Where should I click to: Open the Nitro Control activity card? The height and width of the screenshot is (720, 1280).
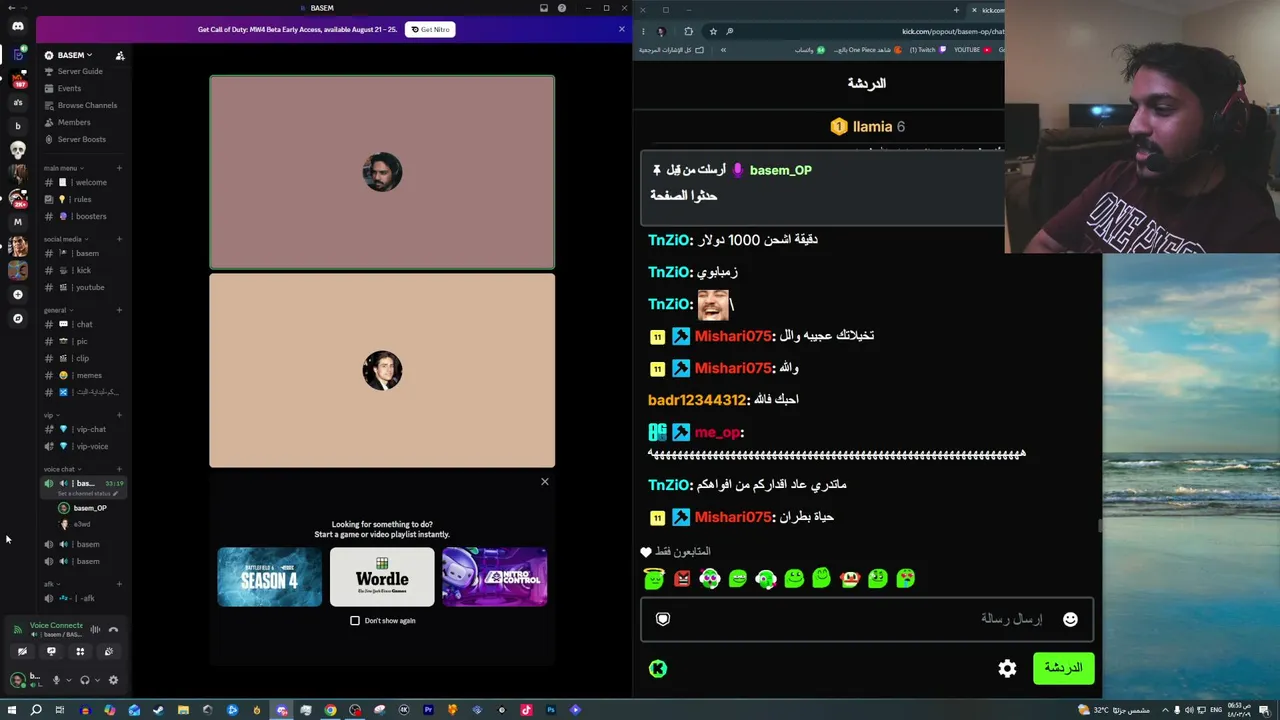click(495, 577)
